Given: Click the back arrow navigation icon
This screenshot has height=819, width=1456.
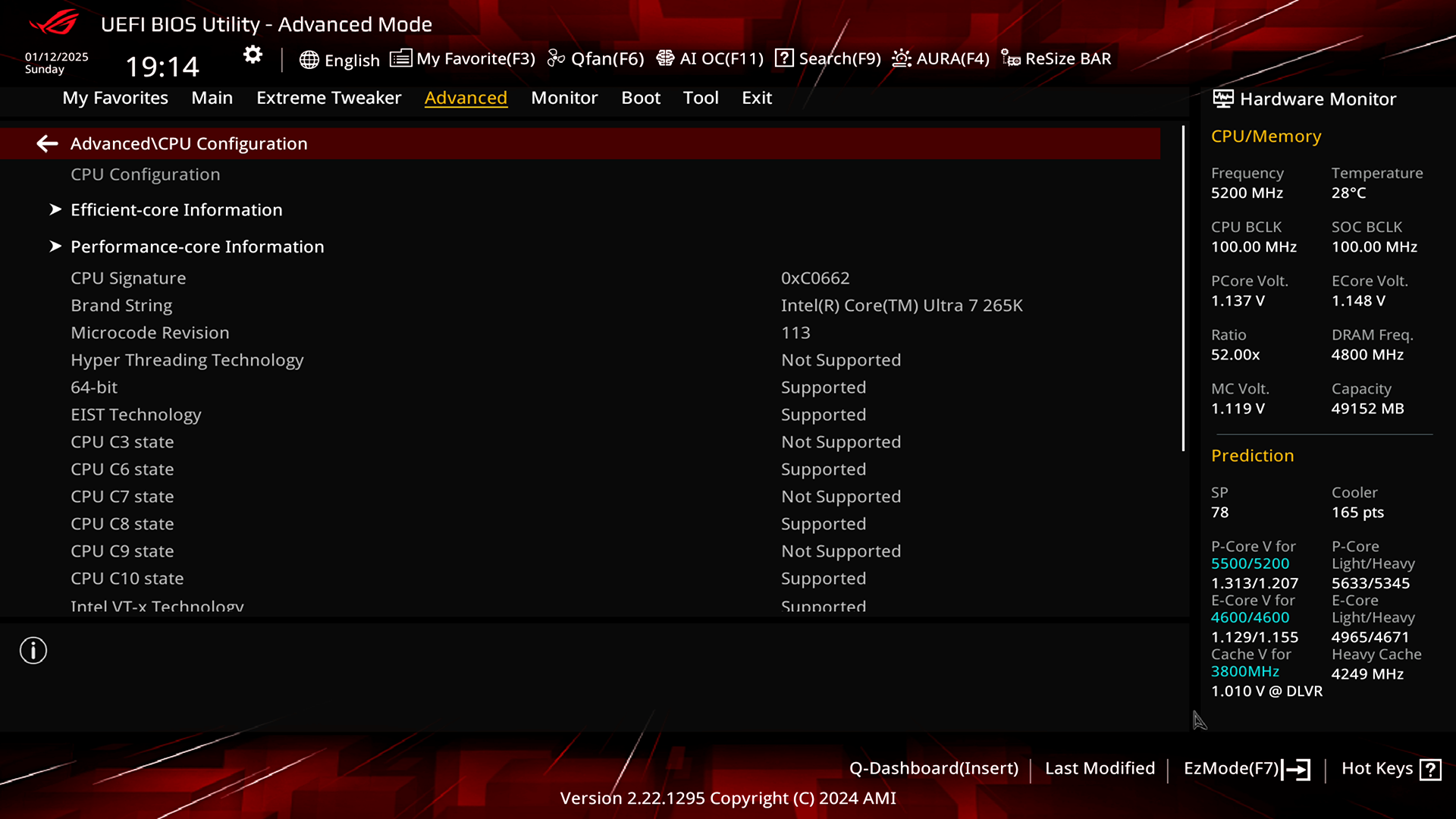Looking at the screenshot, I should 47,143.
